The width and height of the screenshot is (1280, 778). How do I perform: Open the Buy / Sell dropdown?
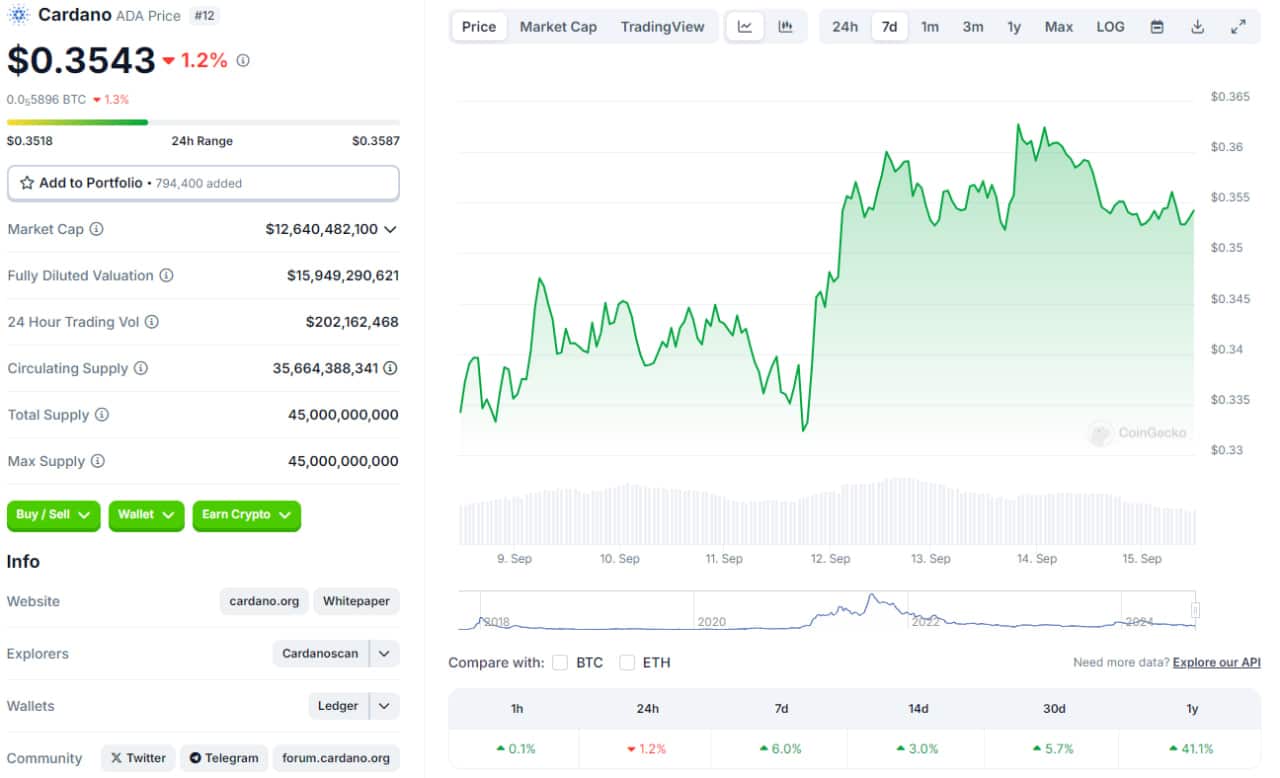click(x=54, y=515)
